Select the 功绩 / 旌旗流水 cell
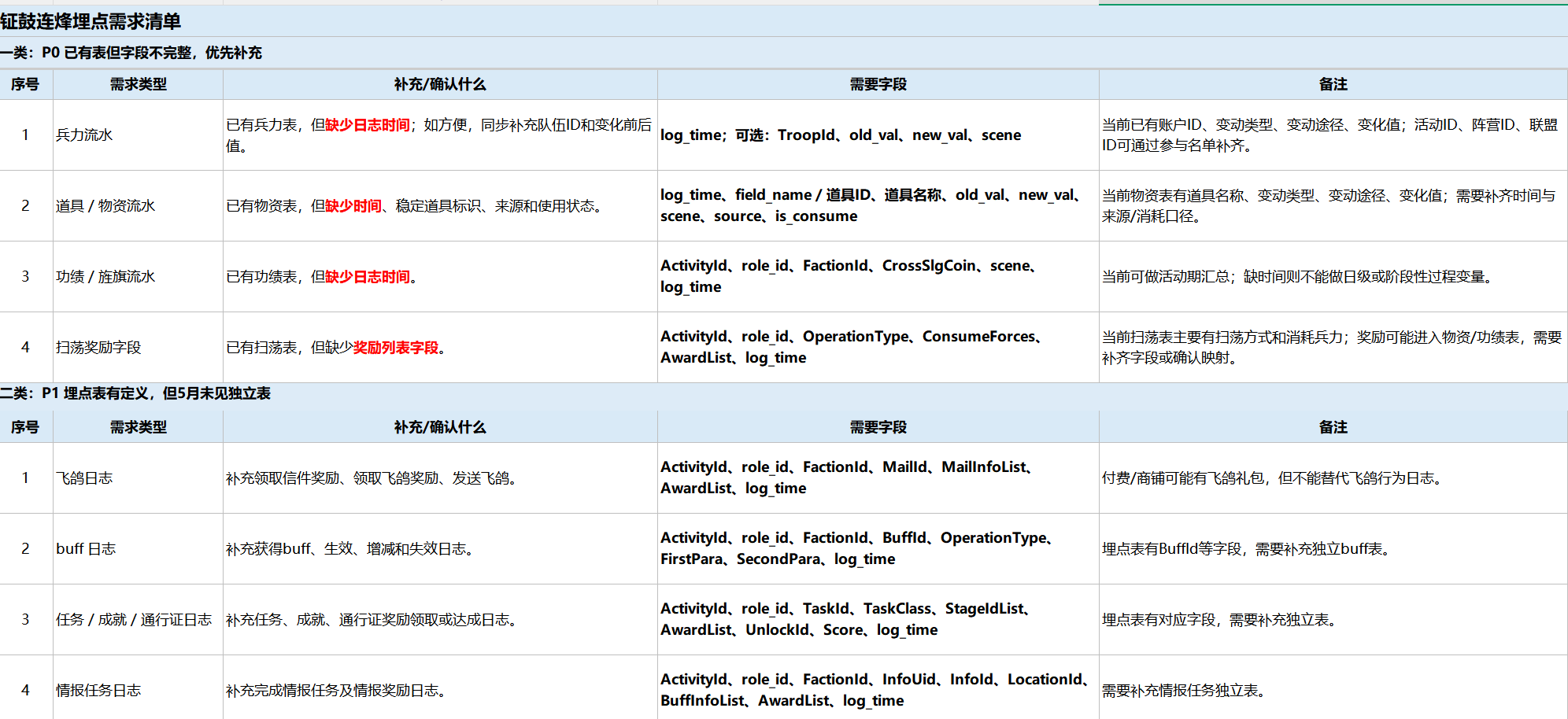Image resolution: width=1568 pixels, height=719 pixels. 139,277
